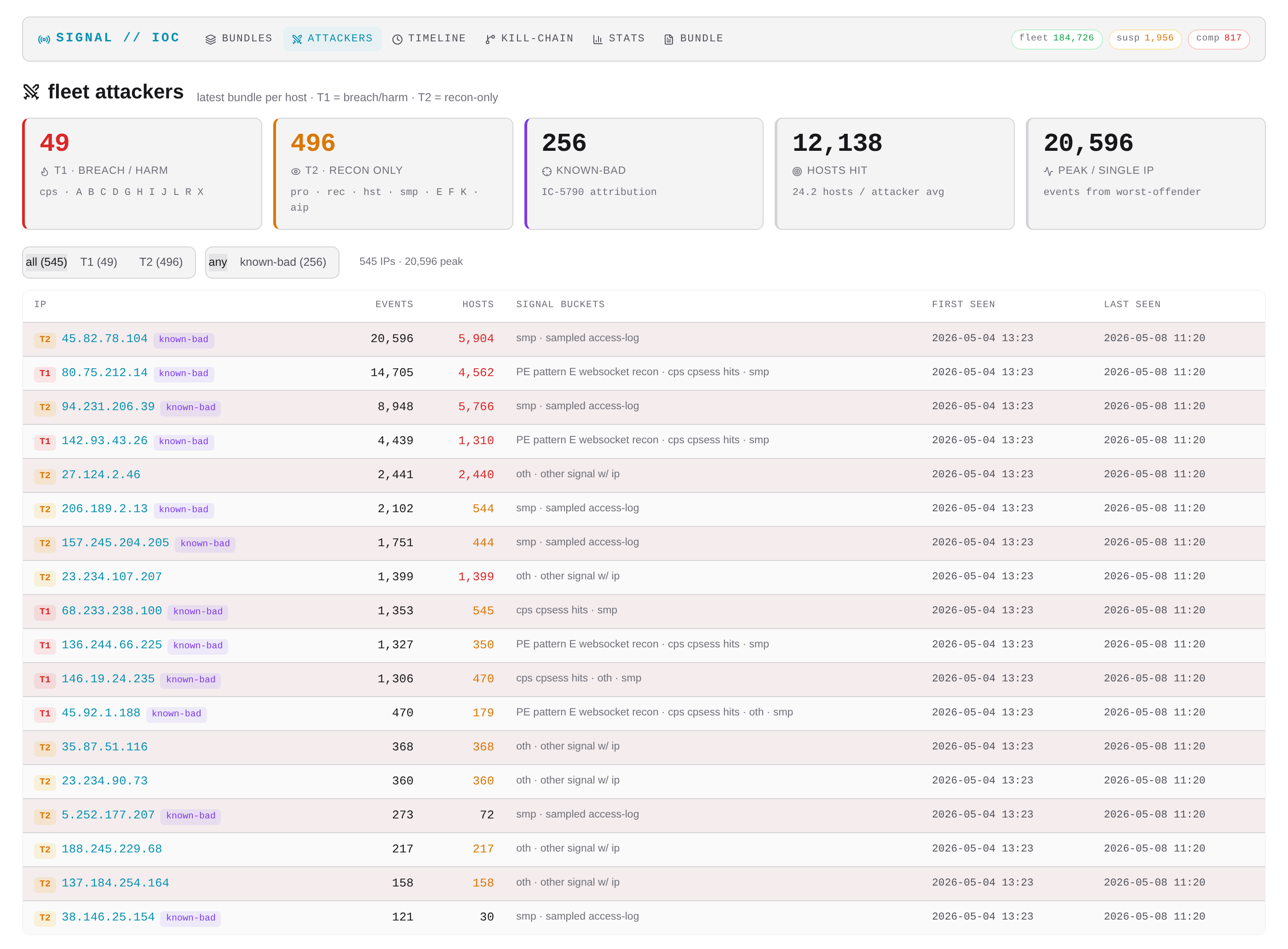Open IP 94.231.206.39 details

pyautogui.click(x=108, y=406)
